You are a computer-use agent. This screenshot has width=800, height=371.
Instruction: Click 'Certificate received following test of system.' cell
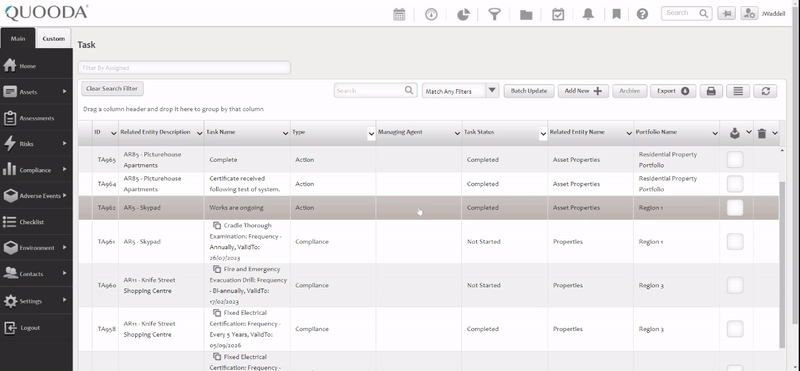248,184
